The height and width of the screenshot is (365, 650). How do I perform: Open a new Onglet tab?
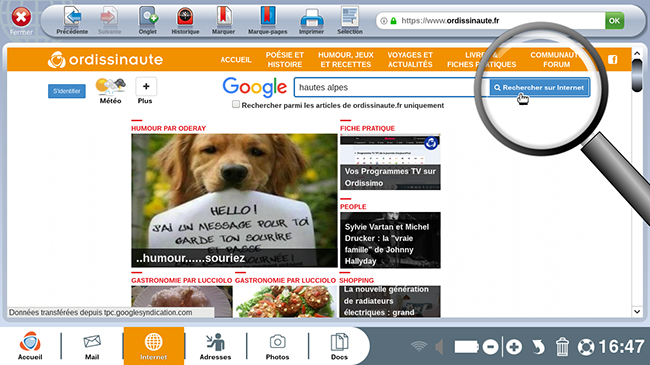tap(148, 17)
